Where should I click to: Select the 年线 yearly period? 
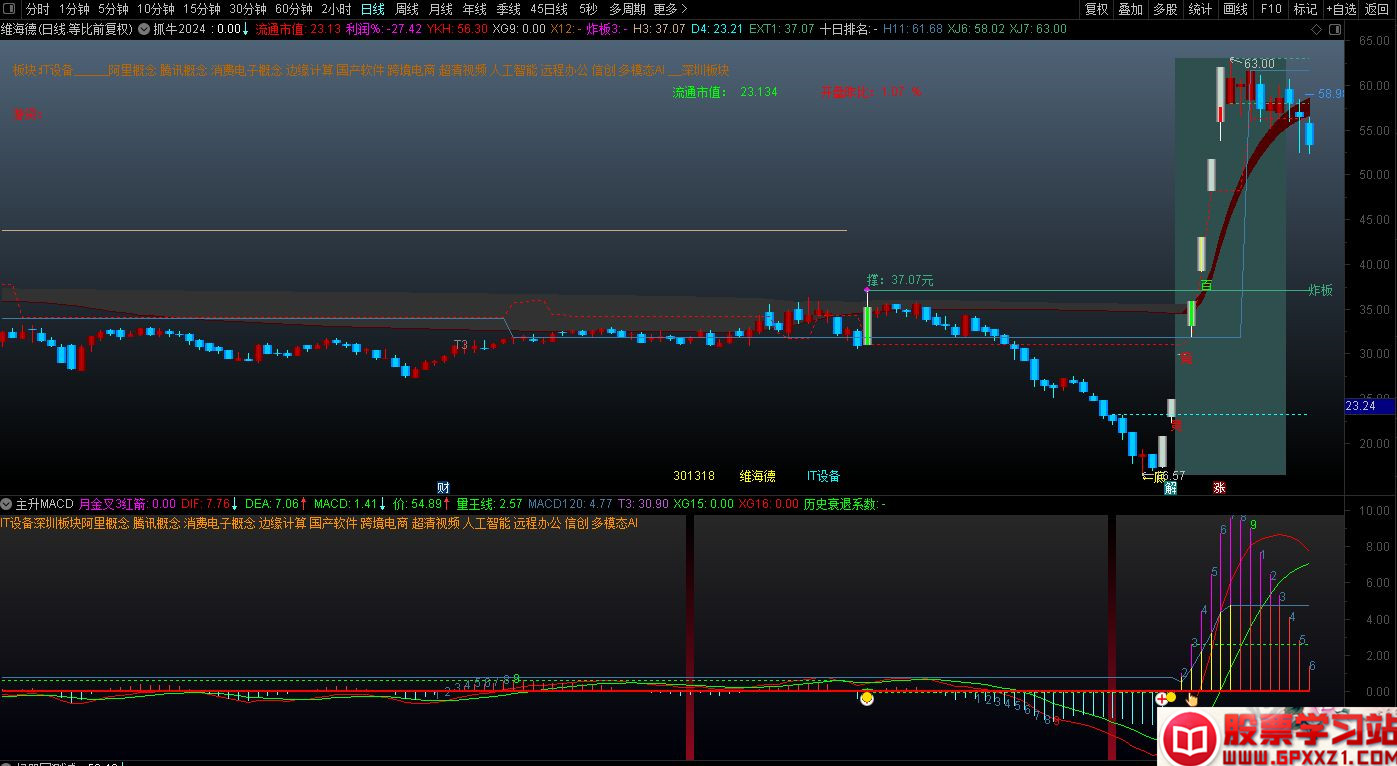pos(474,9)
